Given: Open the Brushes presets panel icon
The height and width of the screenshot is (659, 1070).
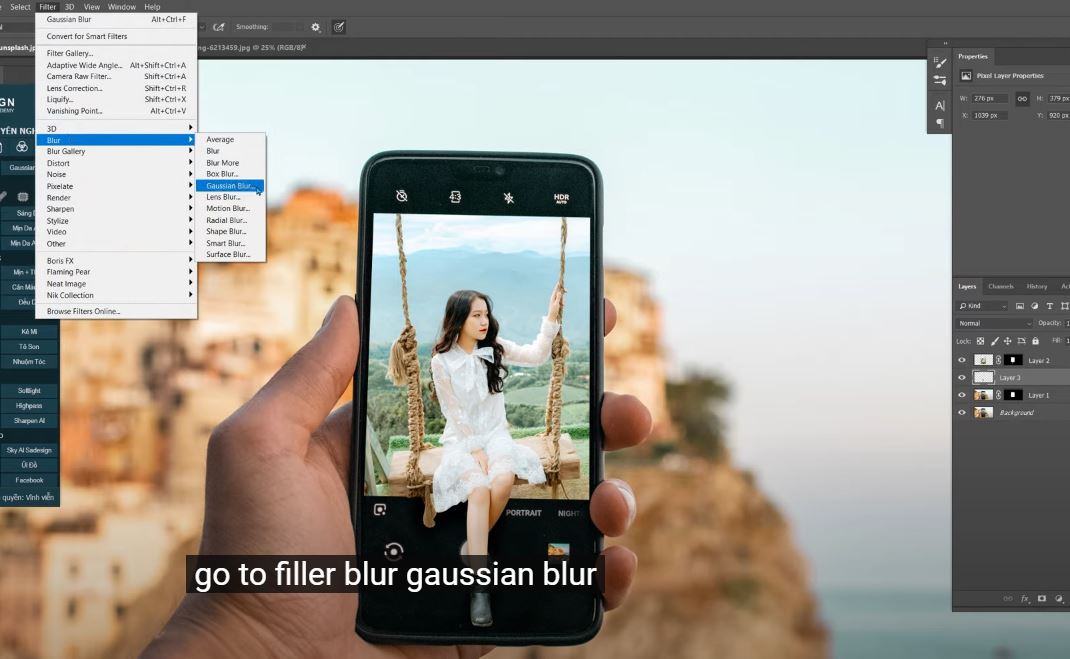Looking at the screenshot, I should click(x=940, y=80).
